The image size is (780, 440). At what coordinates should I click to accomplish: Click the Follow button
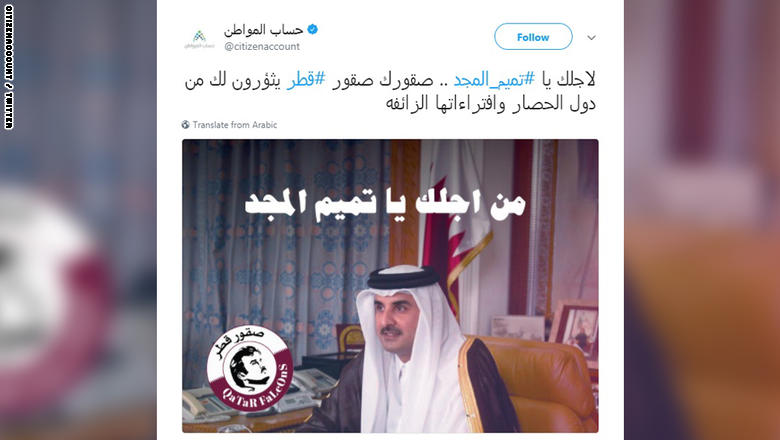click(x=533, y=37)
